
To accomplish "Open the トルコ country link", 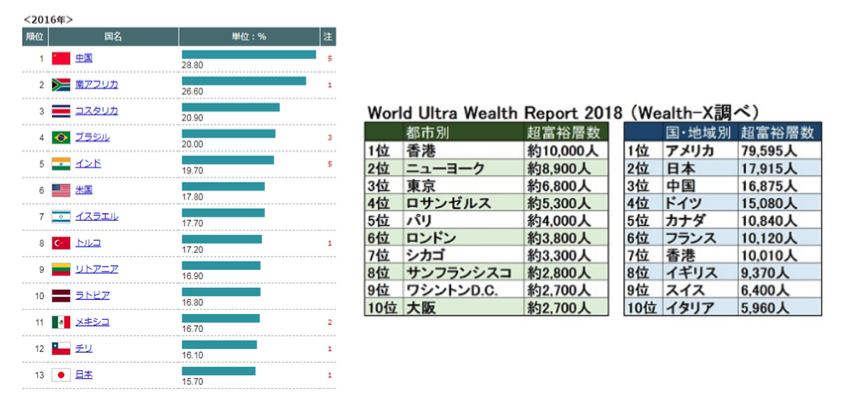I will (88, 243).
